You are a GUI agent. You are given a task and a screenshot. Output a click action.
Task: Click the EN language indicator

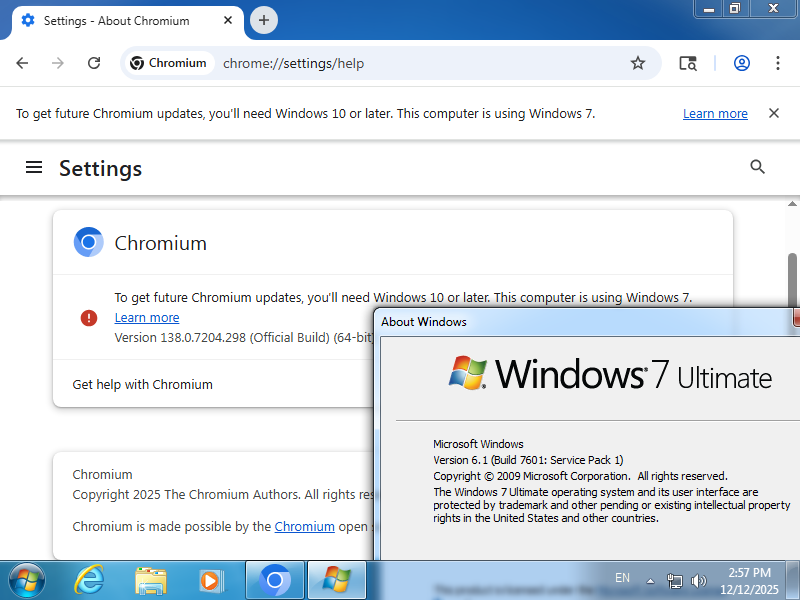tap(622, 578)
